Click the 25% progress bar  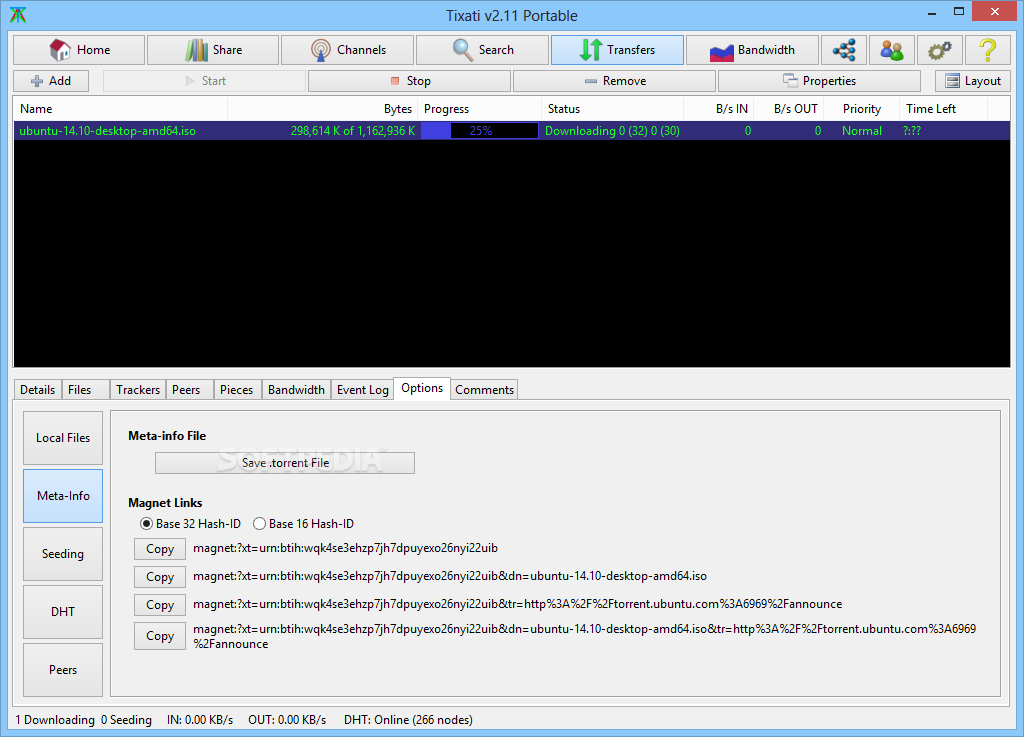(x=479, y=131)
